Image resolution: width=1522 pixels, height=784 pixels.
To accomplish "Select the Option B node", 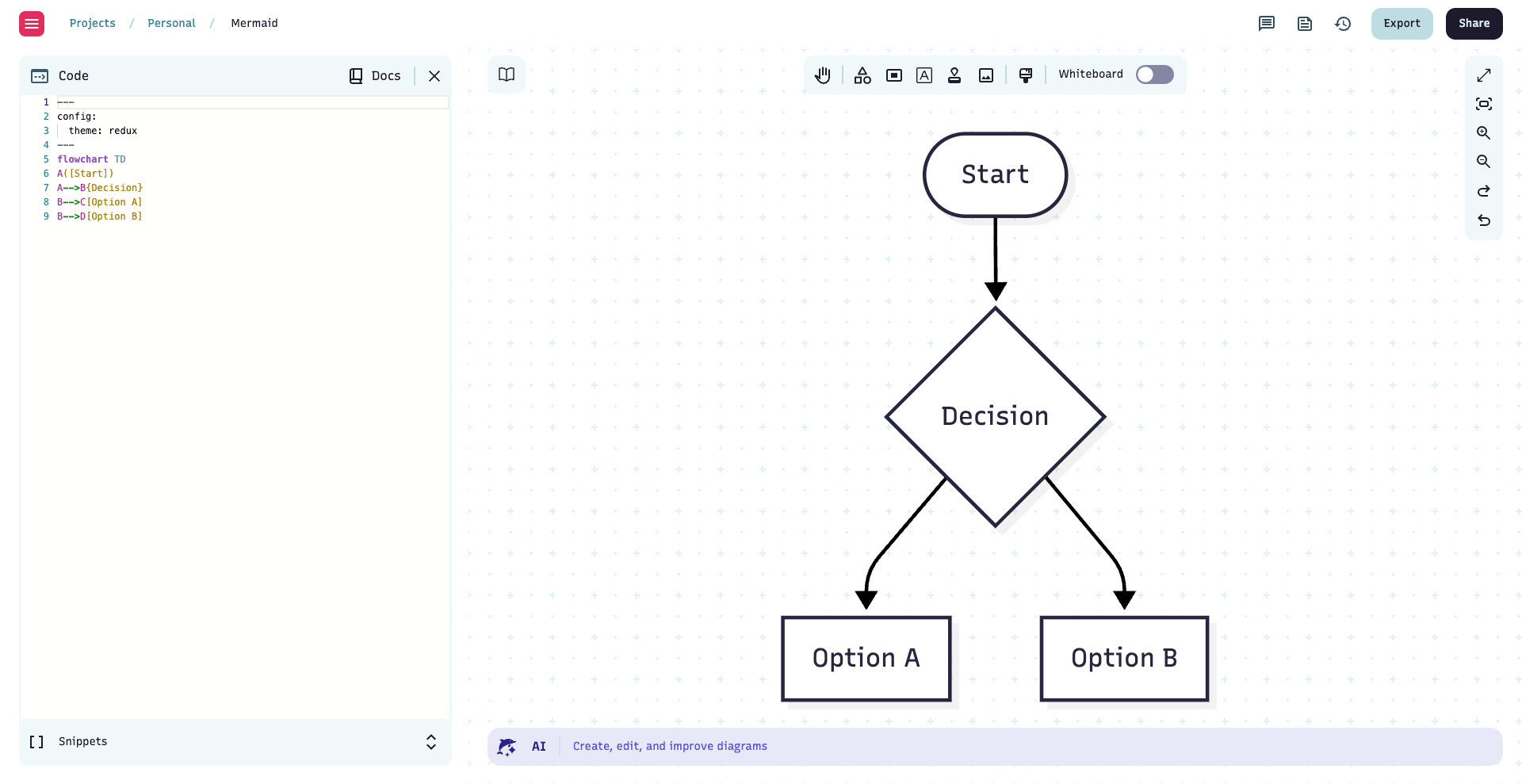I will click(1125, 659).
